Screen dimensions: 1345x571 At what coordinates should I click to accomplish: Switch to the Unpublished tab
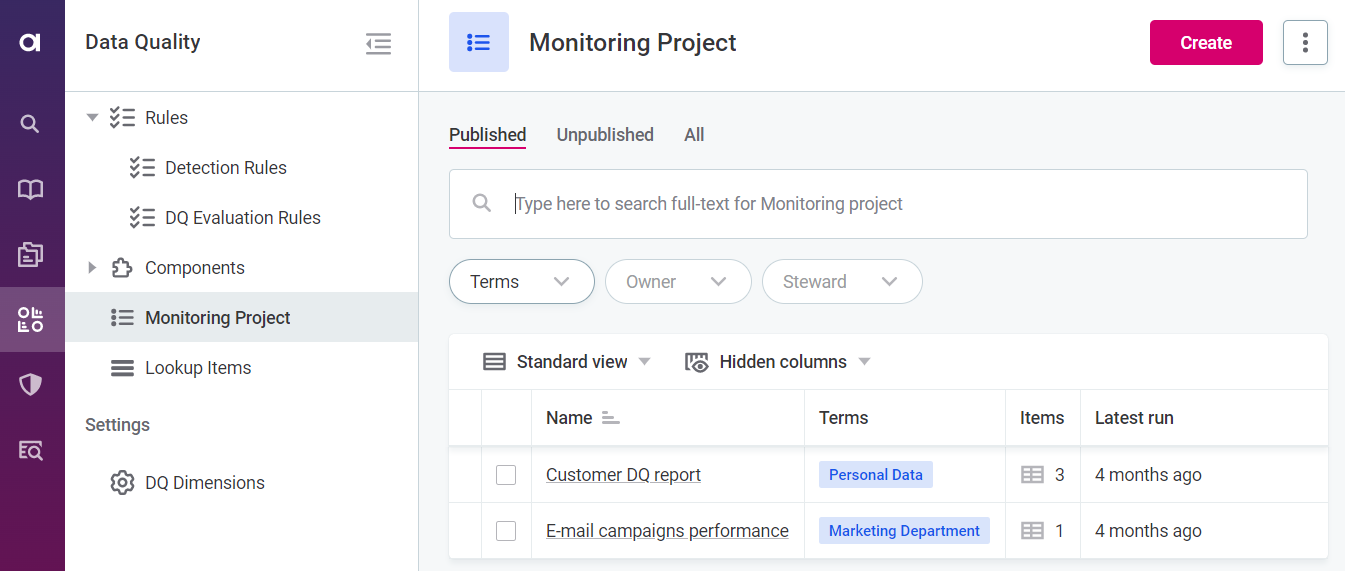pos(604,135)
